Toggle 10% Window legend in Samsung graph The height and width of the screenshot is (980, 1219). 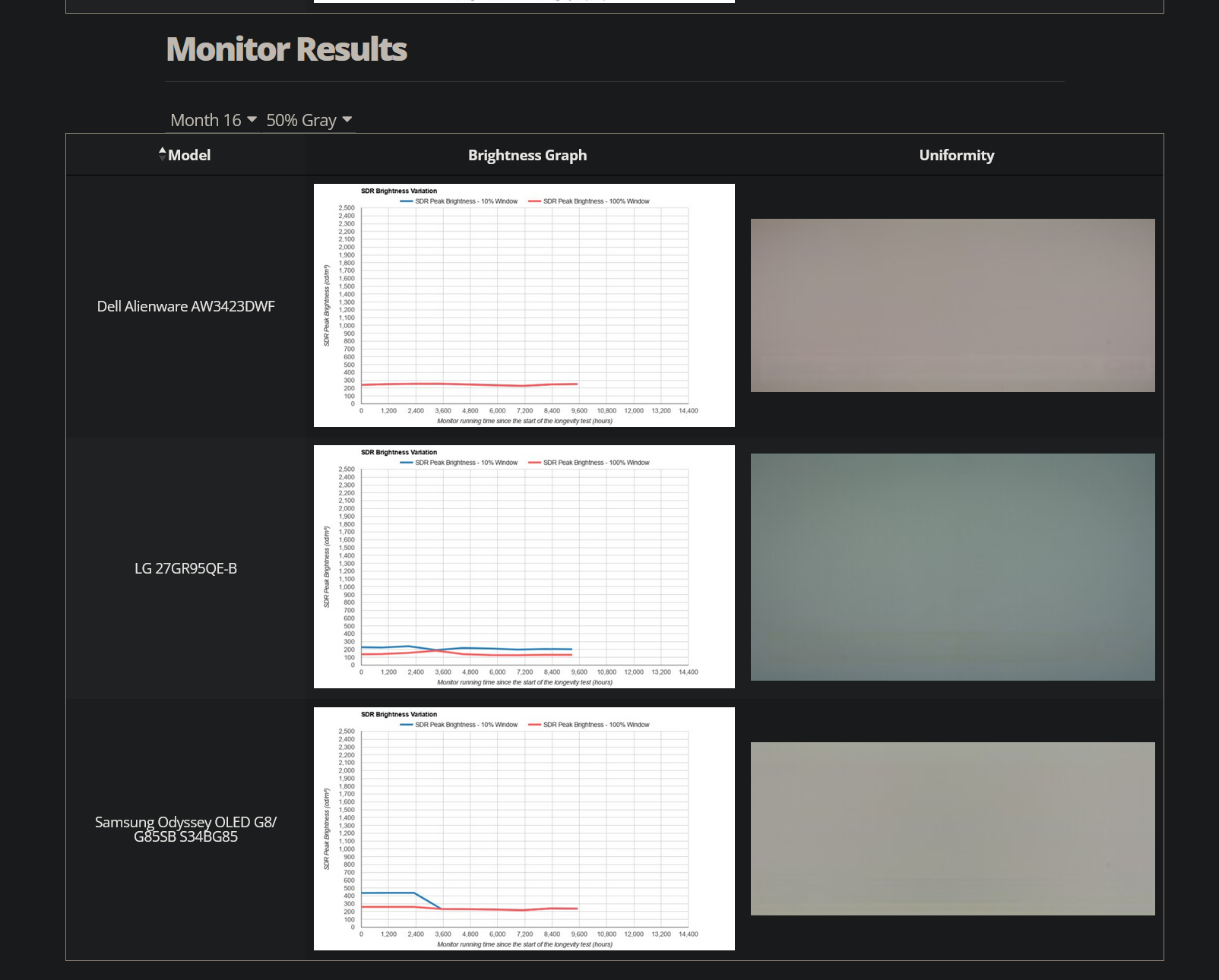click(x=459, y=725)
